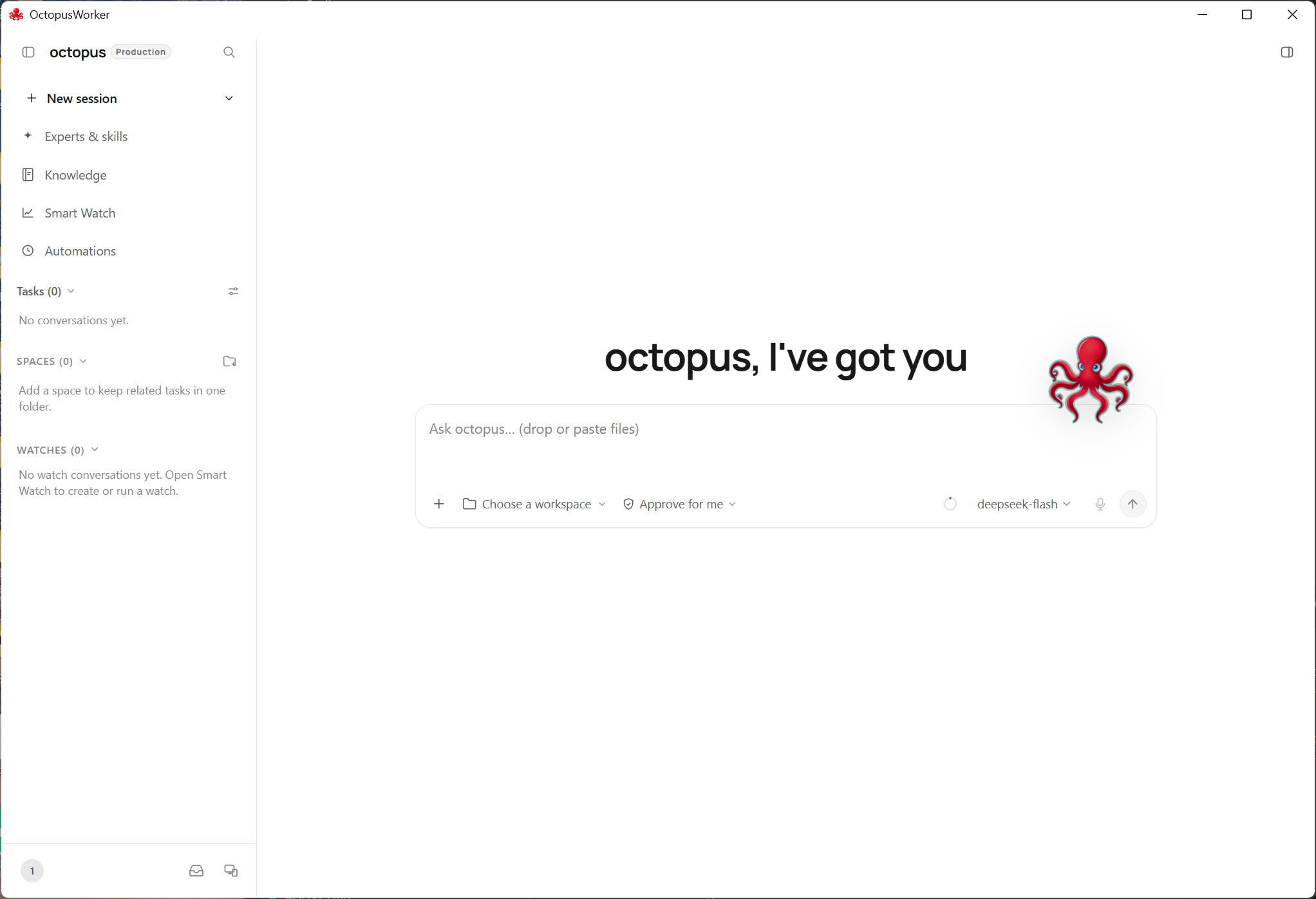Open the chat windows icon in footer

[231, 871]
